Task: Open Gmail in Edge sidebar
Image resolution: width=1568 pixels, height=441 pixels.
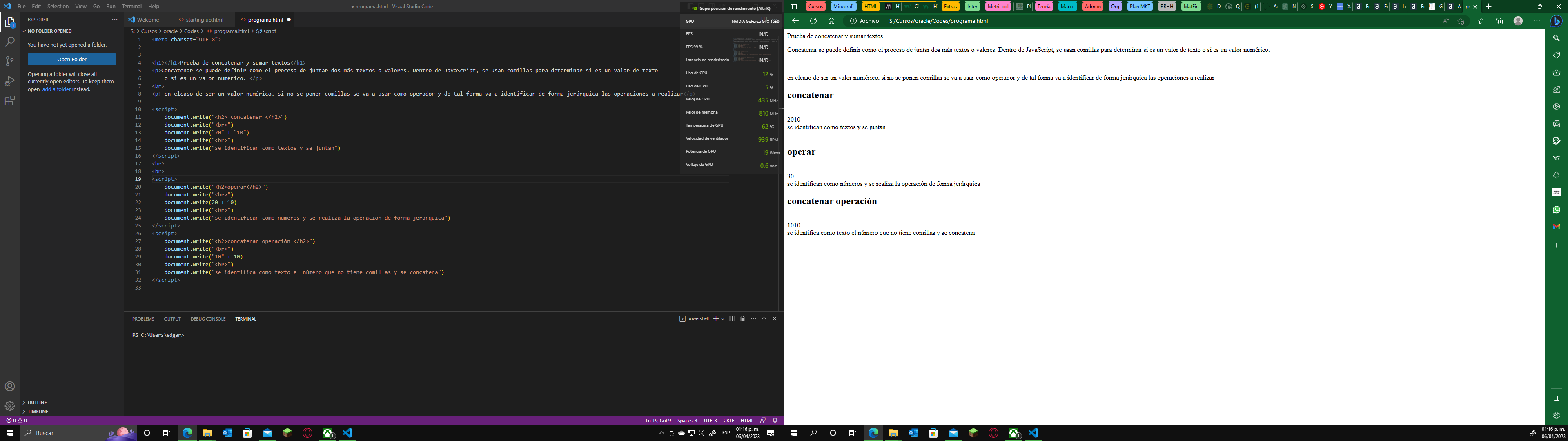Action: (x=1557, y=227)
